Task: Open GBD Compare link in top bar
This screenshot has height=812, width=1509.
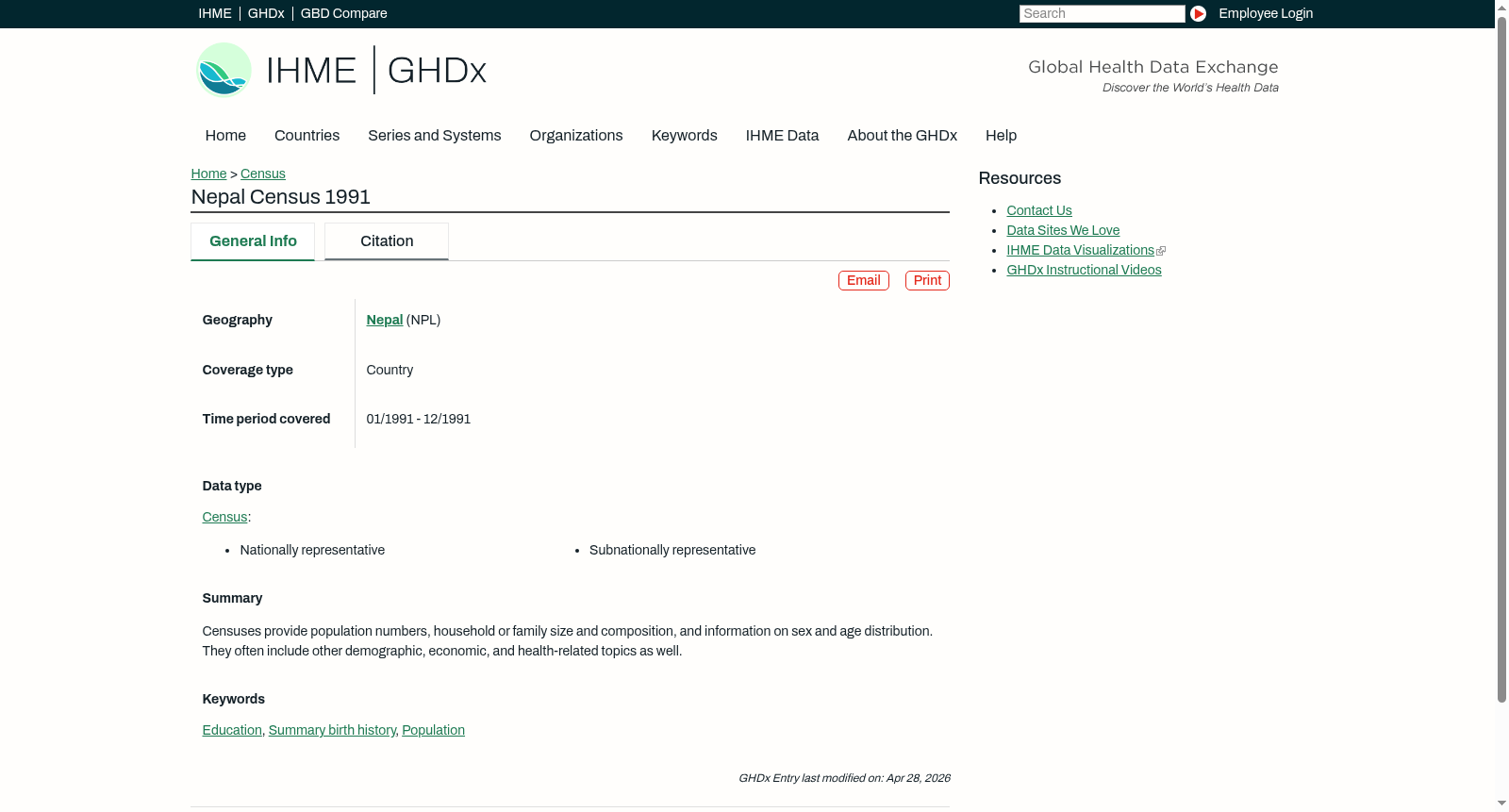Action: pyautogui.click(x=343, y=13)
